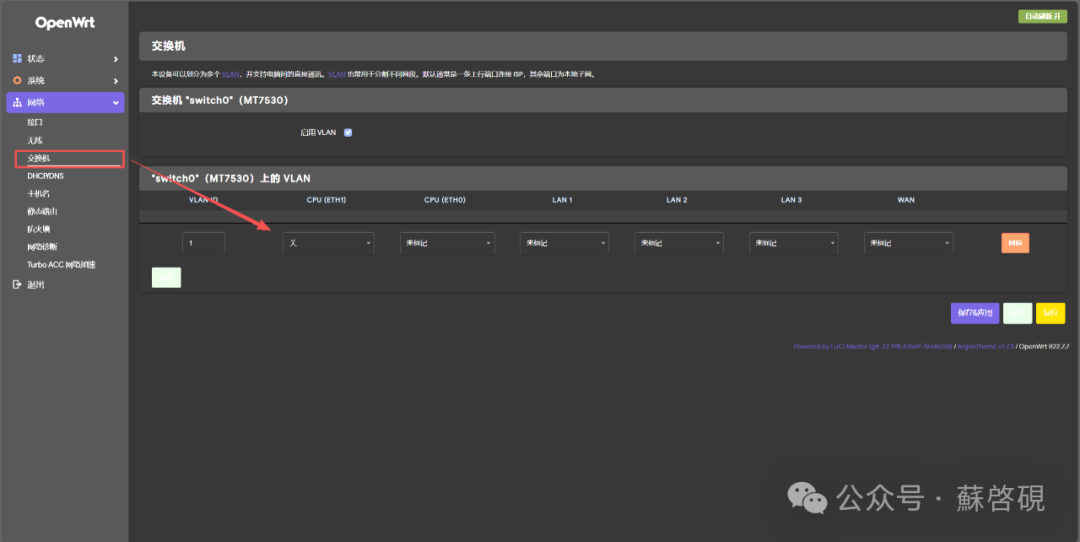The image size is (1080, 542).
Task: Open the 网络诊断 diagnostics page
Action: coord(42,247)
